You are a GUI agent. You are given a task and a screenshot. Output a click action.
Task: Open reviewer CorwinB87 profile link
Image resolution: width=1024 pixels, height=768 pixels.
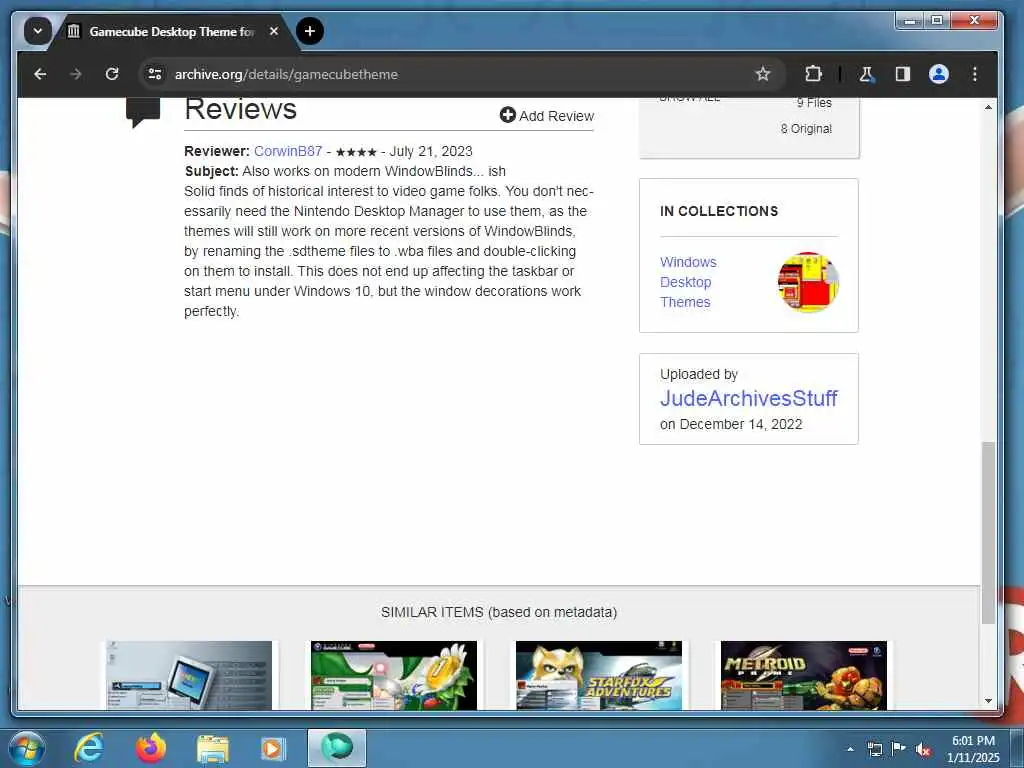point(288,152)
